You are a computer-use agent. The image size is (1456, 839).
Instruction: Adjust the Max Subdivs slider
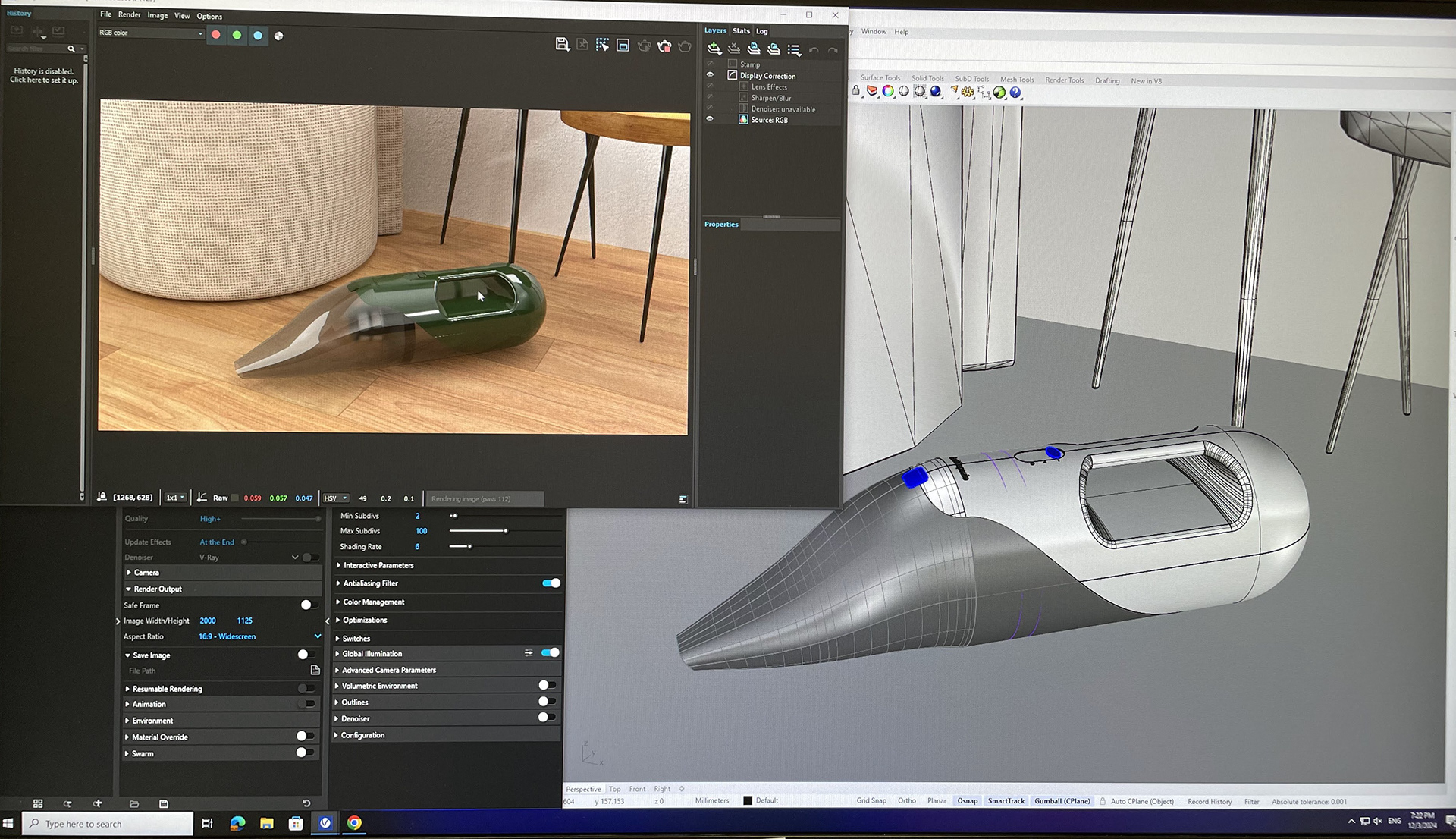click(505, 531)
